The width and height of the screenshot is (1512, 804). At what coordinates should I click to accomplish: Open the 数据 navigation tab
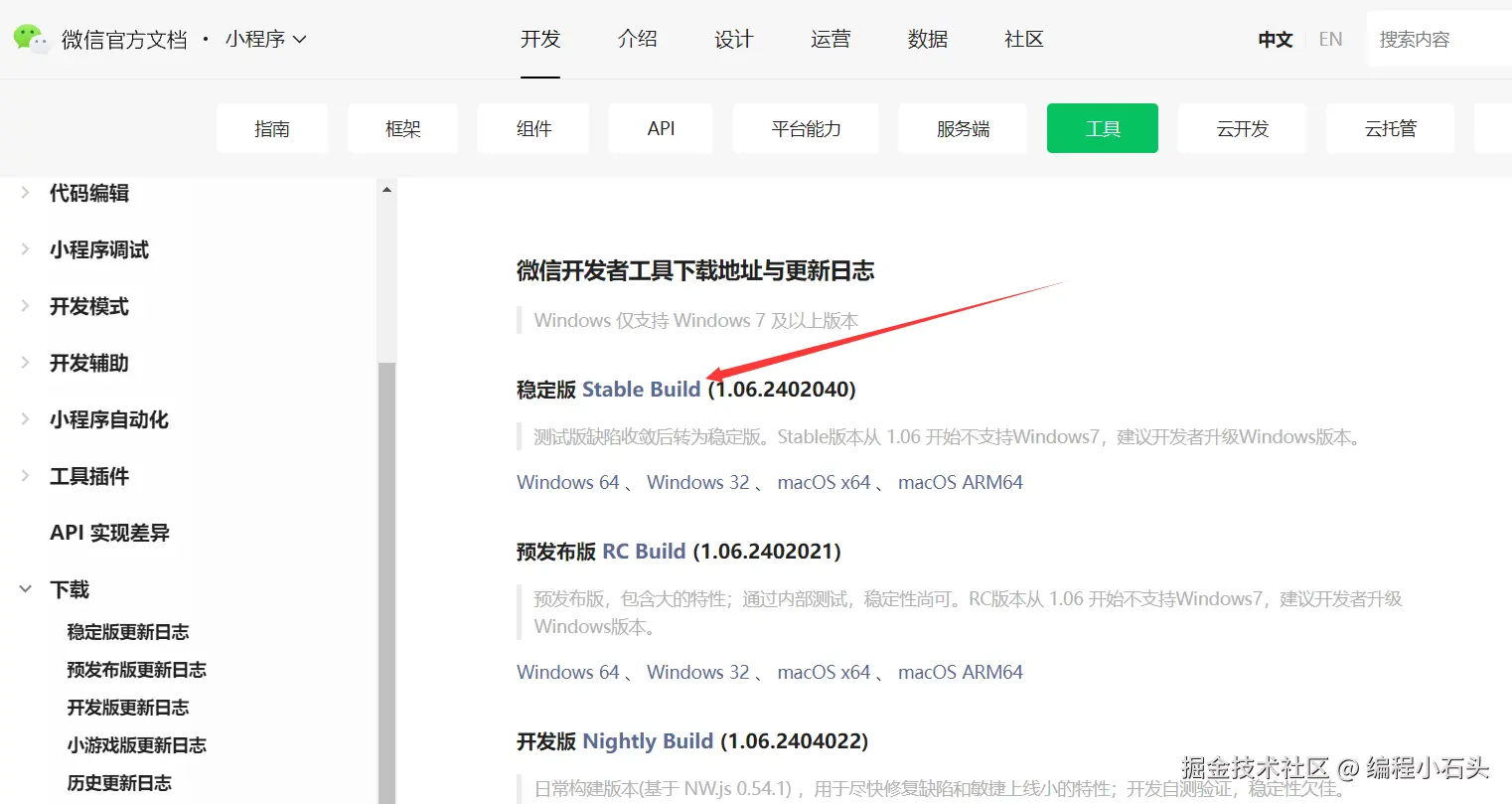click(x=928, y=39)
